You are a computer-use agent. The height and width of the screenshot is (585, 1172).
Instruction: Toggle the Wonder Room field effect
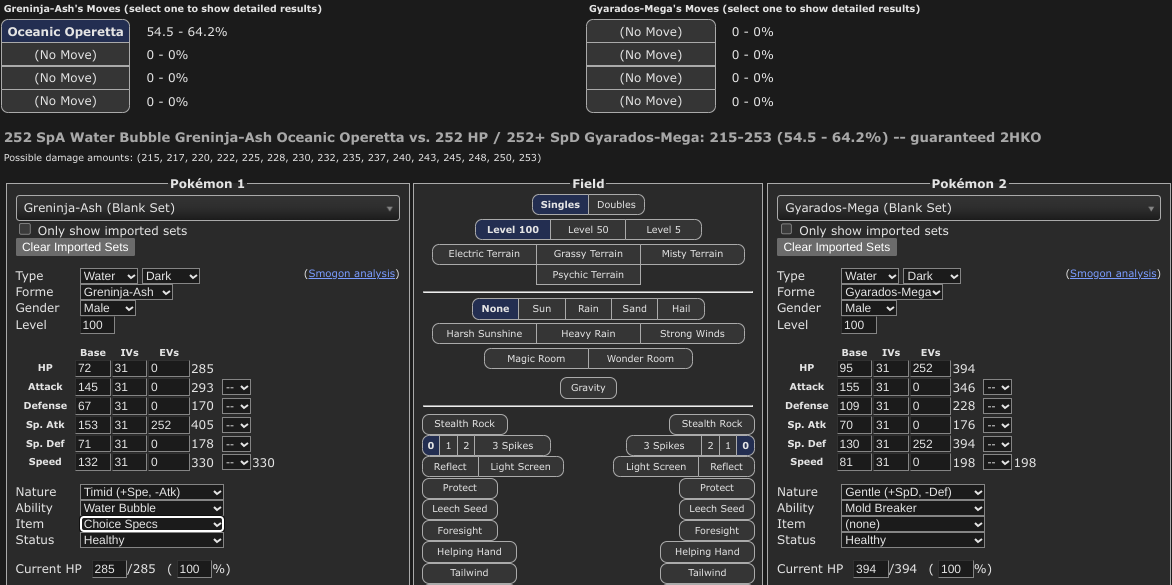pos(641,359)
